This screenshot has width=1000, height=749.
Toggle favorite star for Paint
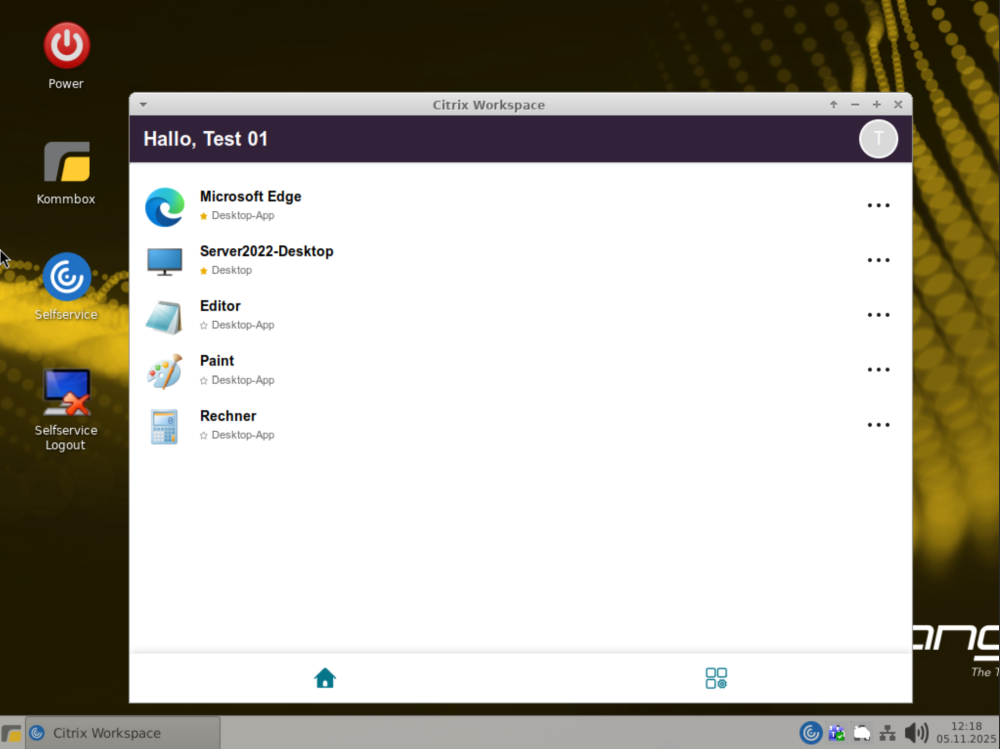204,381
